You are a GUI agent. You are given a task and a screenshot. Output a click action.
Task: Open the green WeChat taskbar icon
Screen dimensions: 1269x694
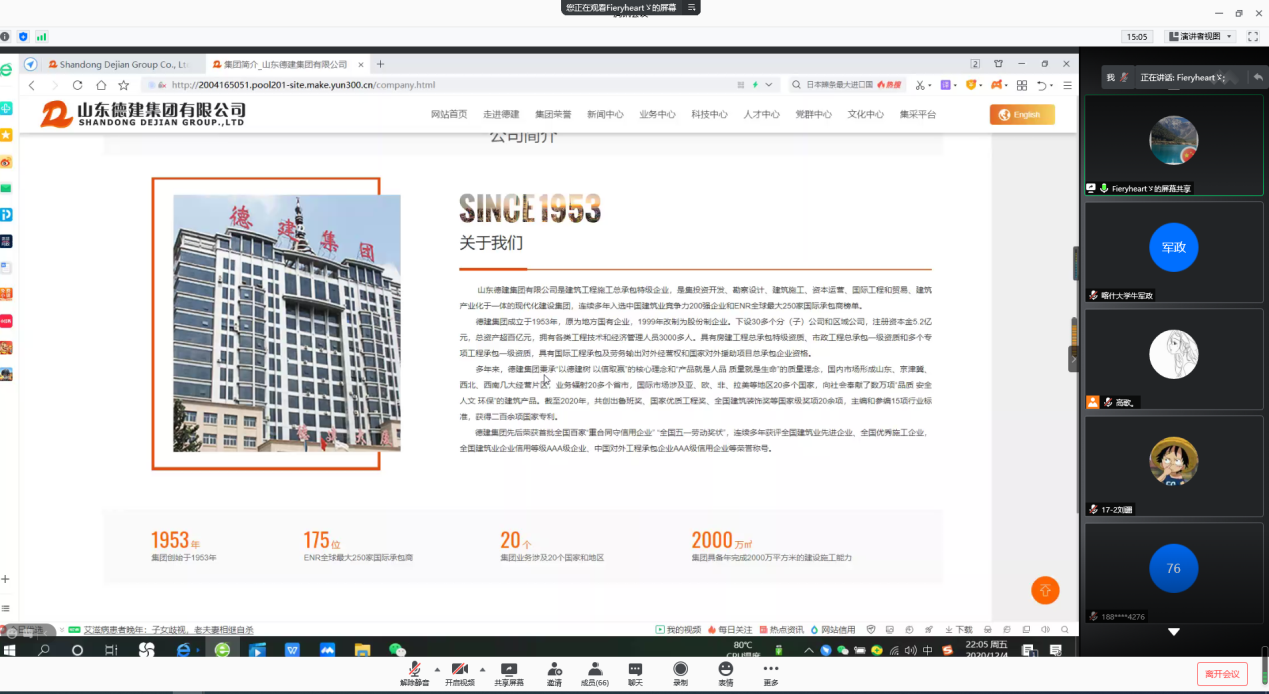[398, 650]
